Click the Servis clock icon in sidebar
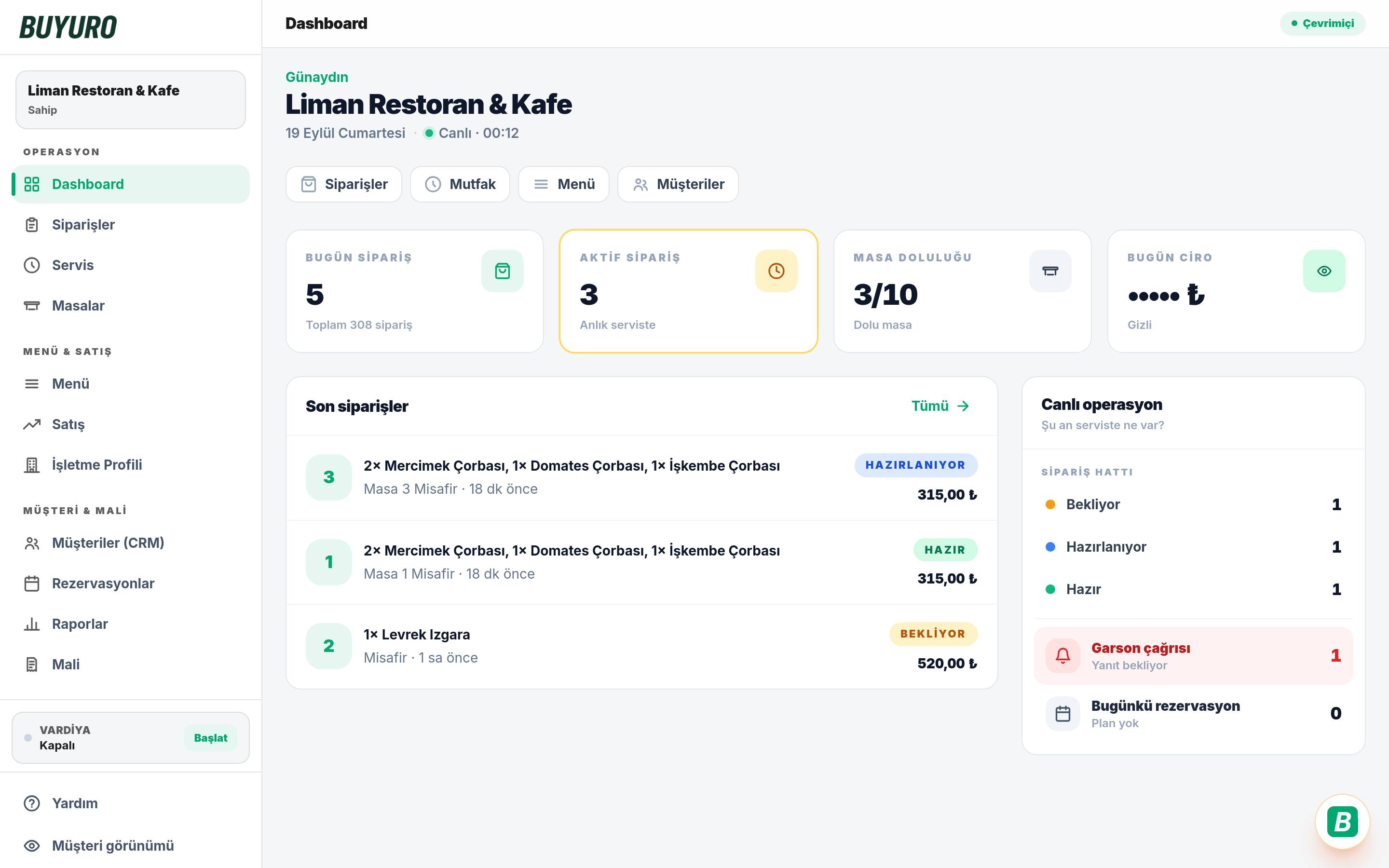 click(31, 265)
